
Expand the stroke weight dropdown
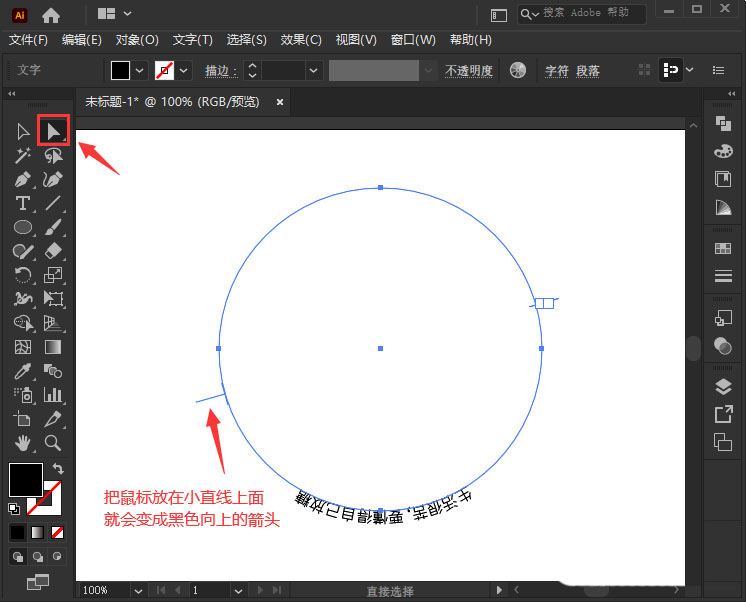point(313,71)
